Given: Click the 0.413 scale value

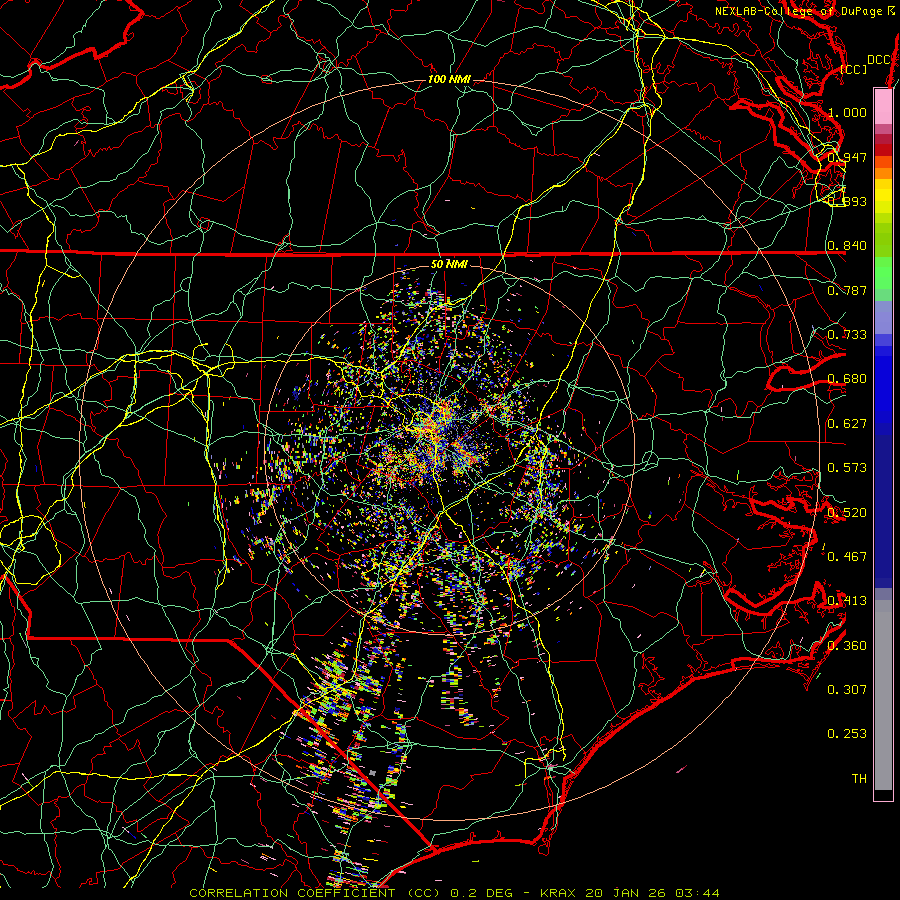Looking at the screenshot, I should [847, 601].
